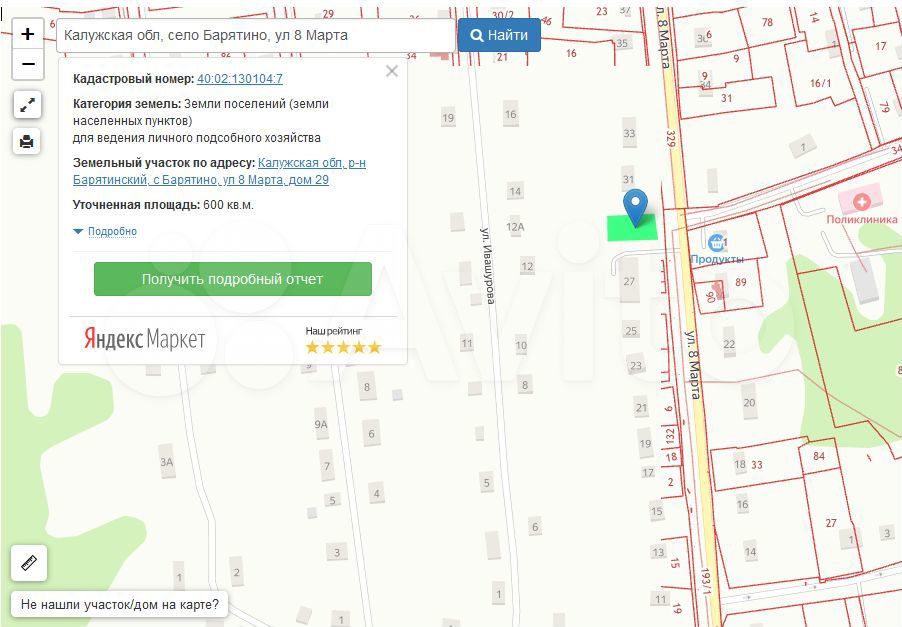The image size is (902, 627).
Task: Click Не нашли участок/дом на карте?
Action: click(x=119, y=604)
